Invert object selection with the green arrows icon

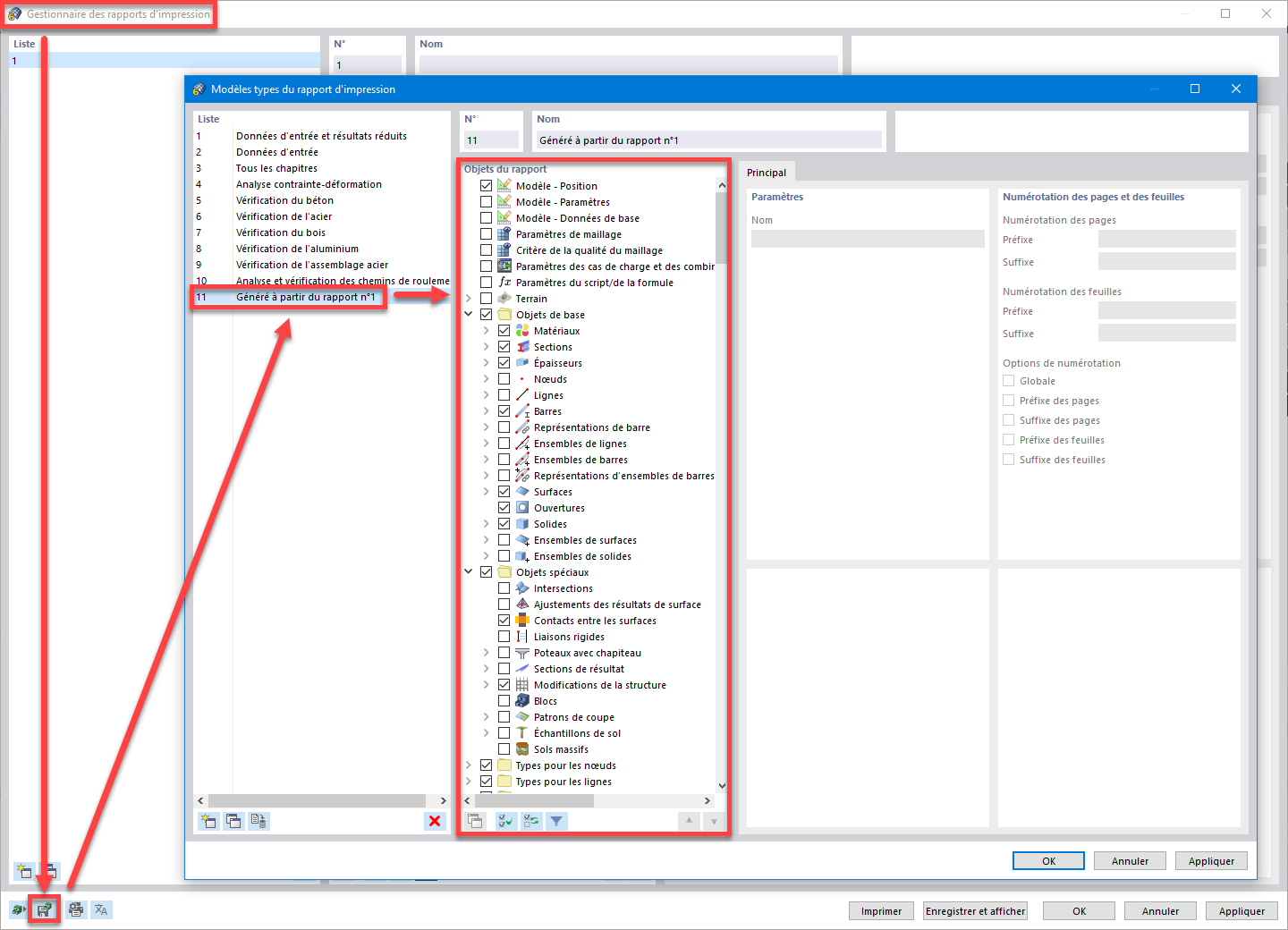(530, 821)
